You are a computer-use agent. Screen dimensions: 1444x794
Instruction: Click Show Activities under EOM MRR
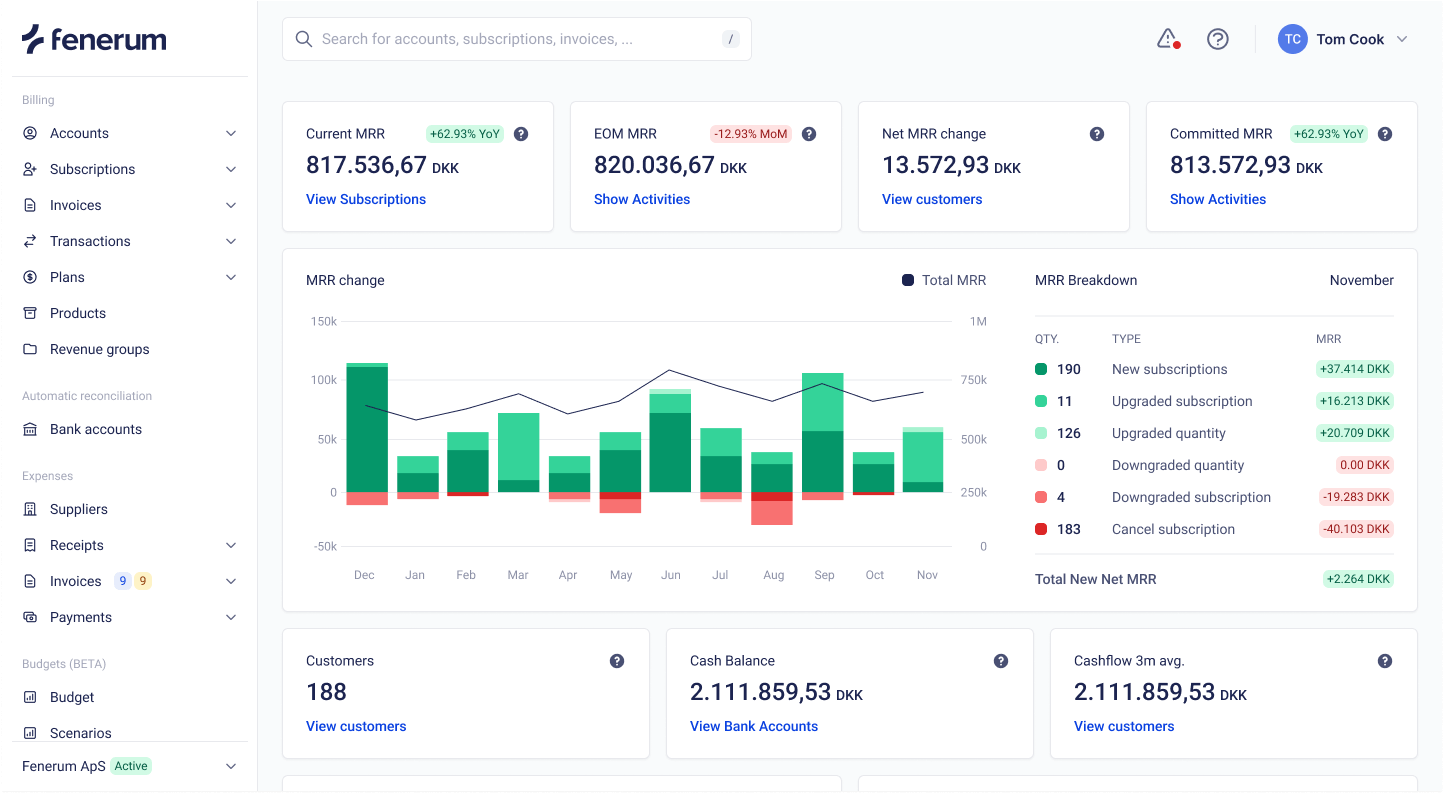click(642, 199)
